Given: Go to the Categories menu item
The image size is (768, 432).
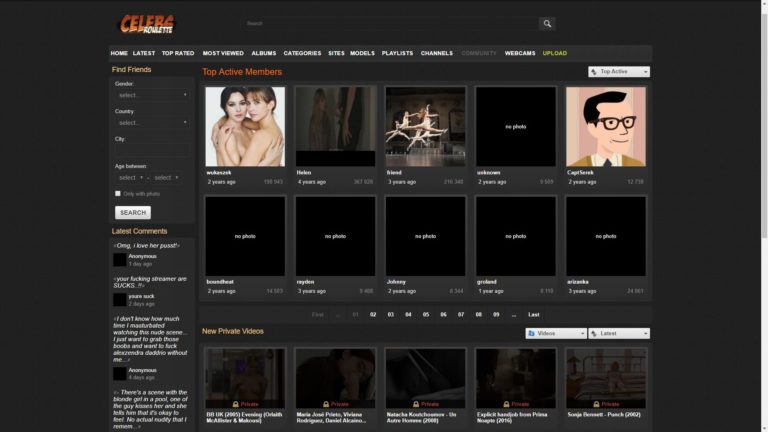Looking at the screenshot, I should pyautogui.click(x=302, y=53).
